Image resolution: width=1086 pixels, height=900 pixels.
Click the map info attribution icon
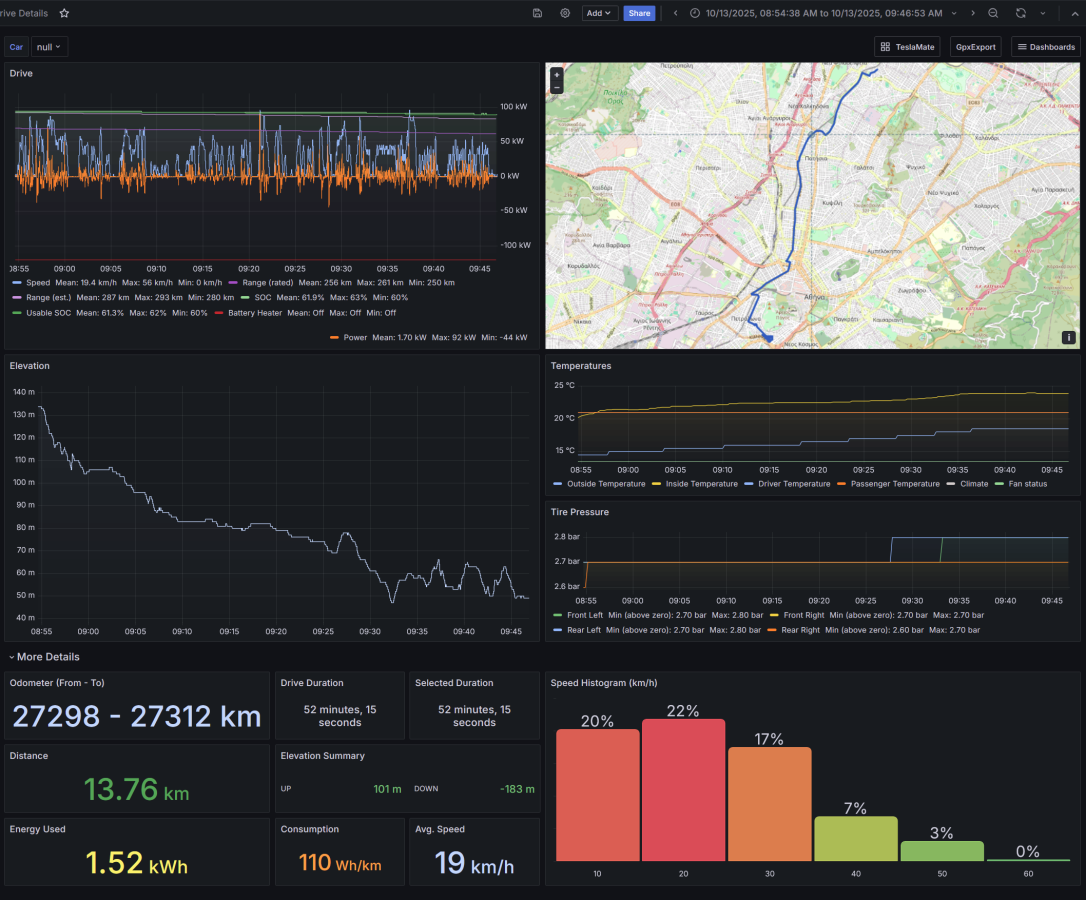(1068, 338)
